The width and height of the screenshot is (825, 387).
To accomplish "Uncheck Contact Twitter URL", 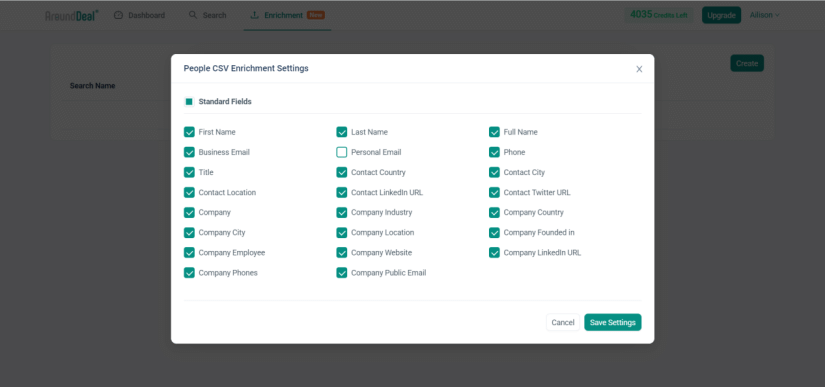I will coord(494,192).
